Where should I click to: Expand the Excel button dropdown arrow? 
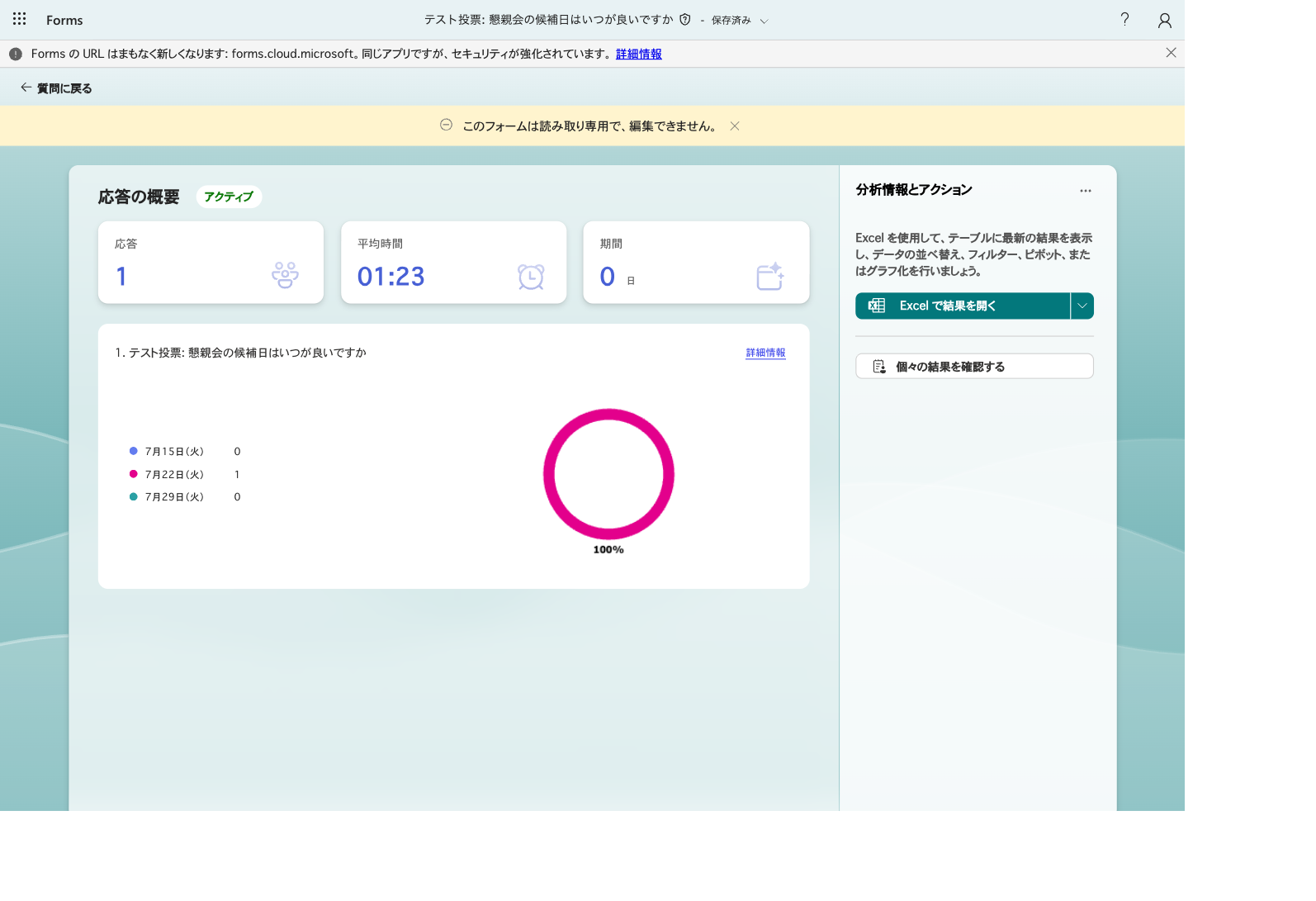(x=1082, y=306)
